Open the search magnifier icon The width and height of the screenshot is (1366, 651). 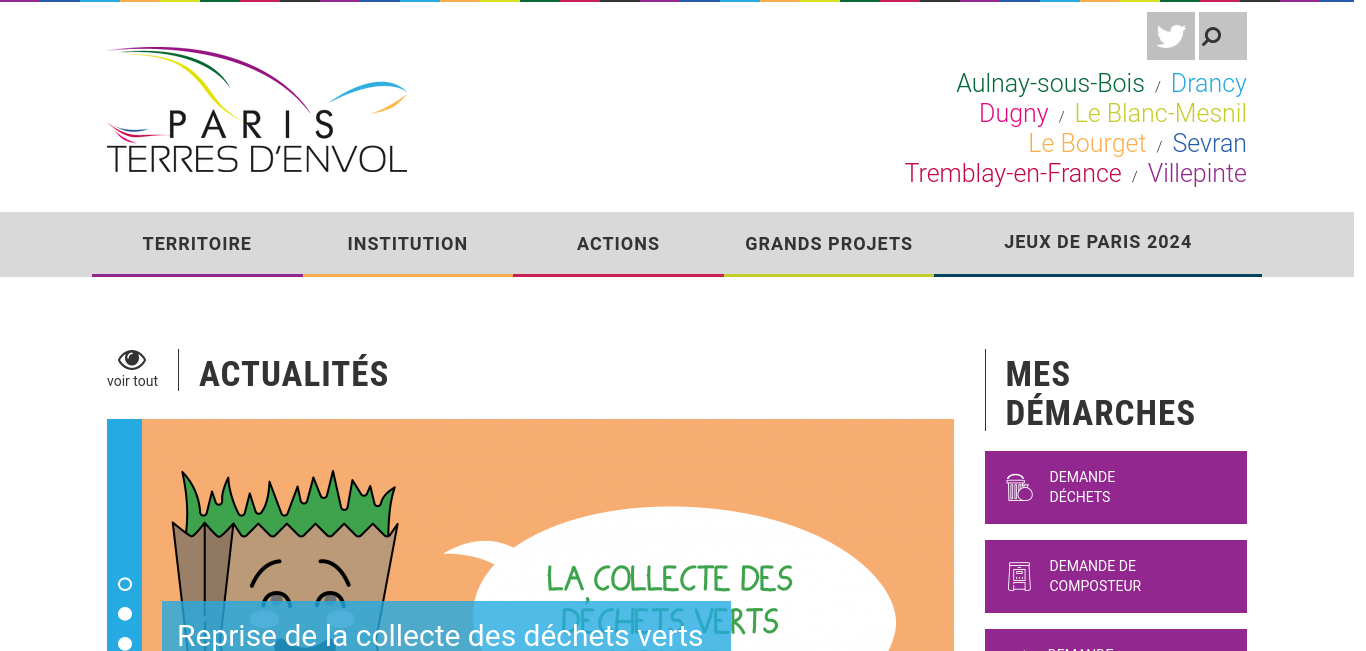pyautogui.click(x=1223, y=36)
